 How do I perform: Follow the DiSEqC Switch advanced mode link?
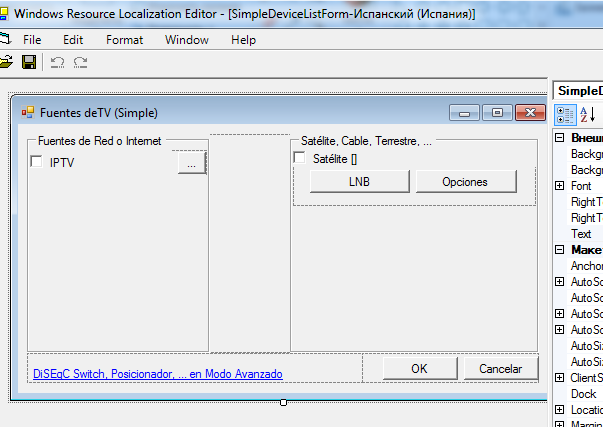157,374
